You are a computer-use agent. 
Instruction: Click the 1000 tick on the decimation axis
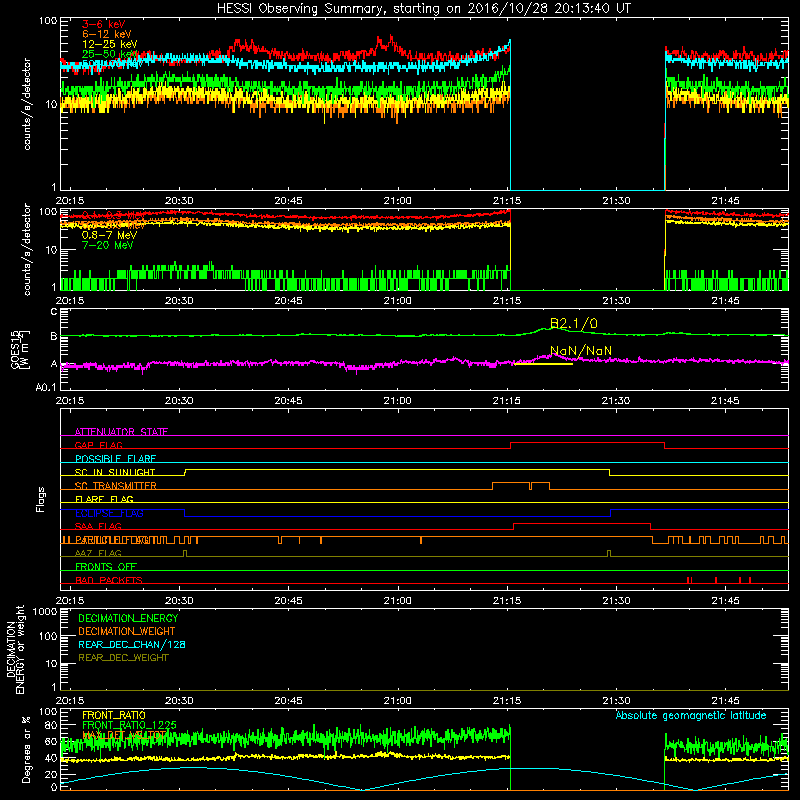tap(44, 611)
